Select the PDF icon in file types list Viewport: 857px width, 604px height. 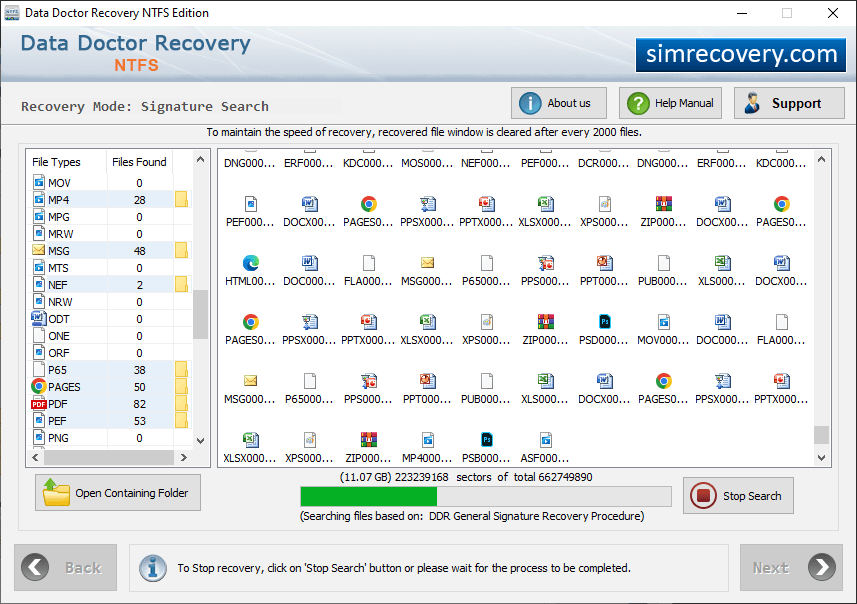point(38,404)
